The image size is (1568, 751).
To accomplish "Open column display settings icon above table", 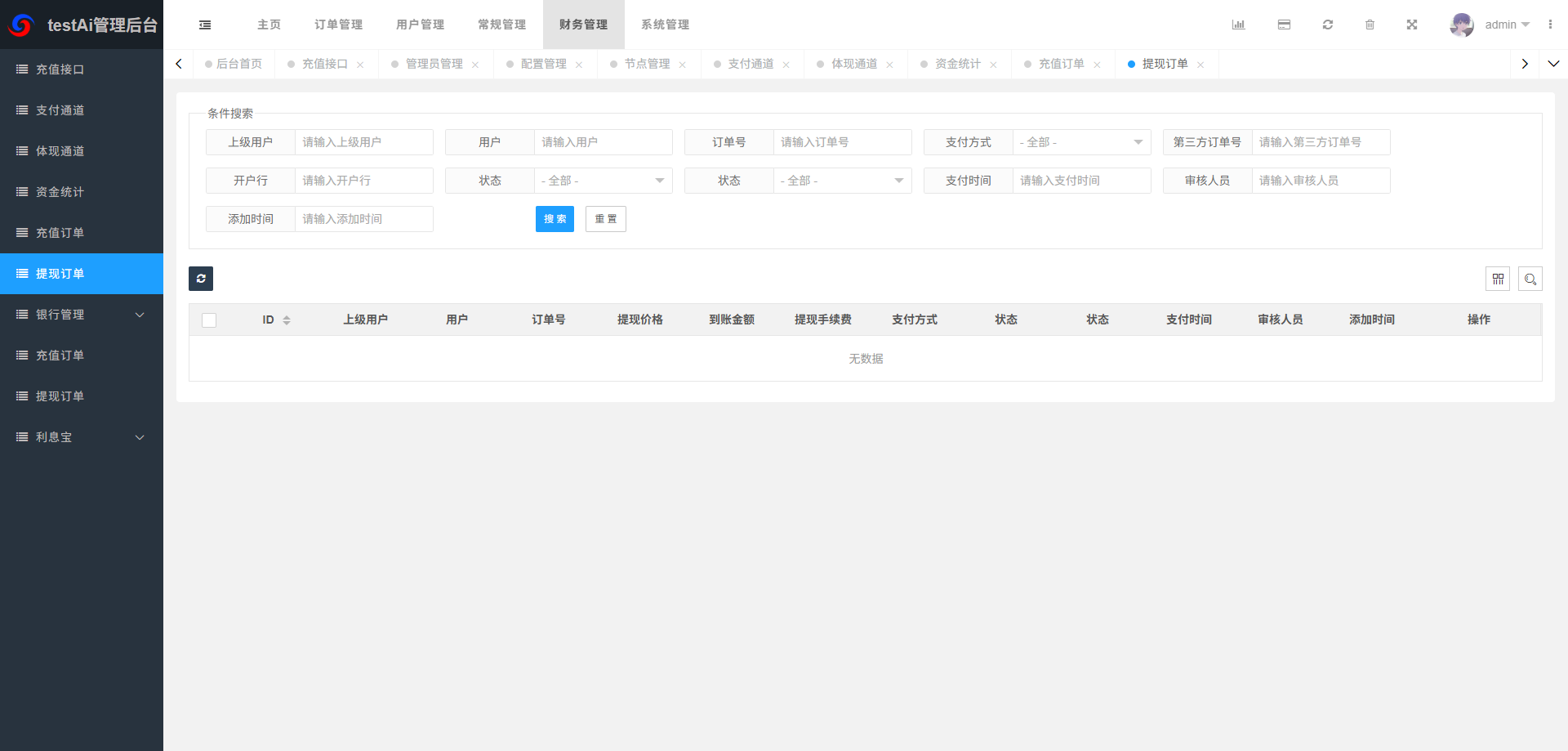I will click(x=1498, y=279).
